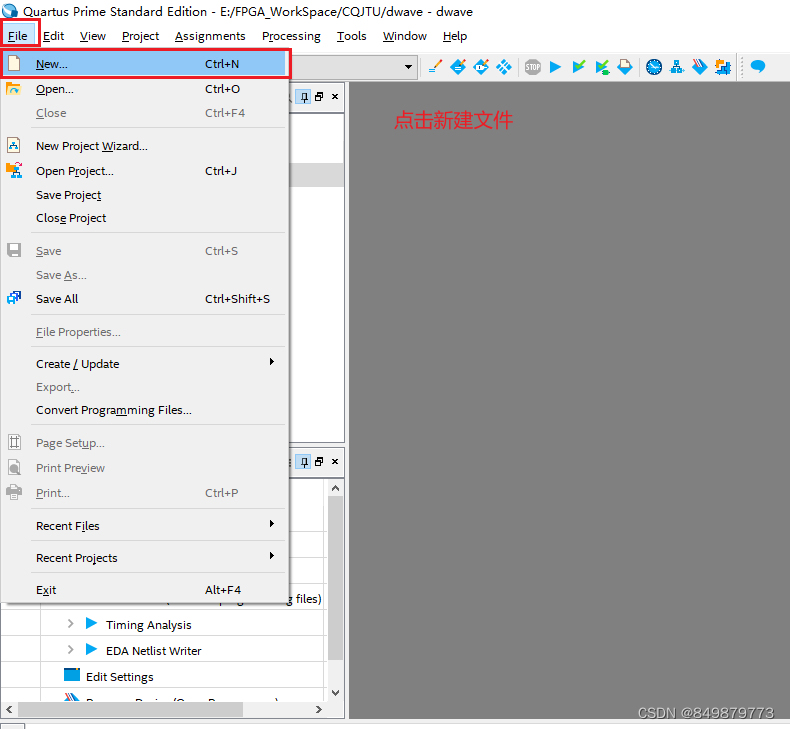
Task: Open the Edit menu
Action: click(53, 36)
